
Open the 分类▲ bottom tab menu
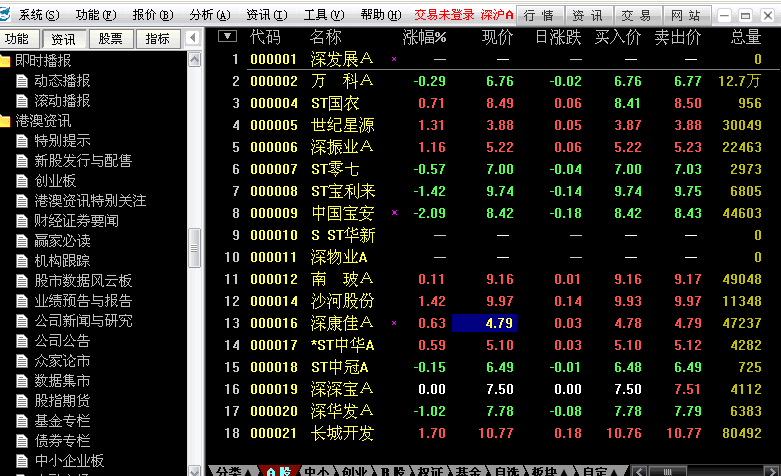tap(234, 471)
